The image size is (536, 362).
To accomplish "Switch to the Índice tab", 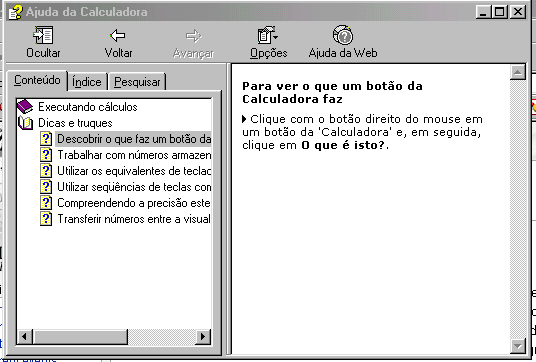I will (87, 82).
